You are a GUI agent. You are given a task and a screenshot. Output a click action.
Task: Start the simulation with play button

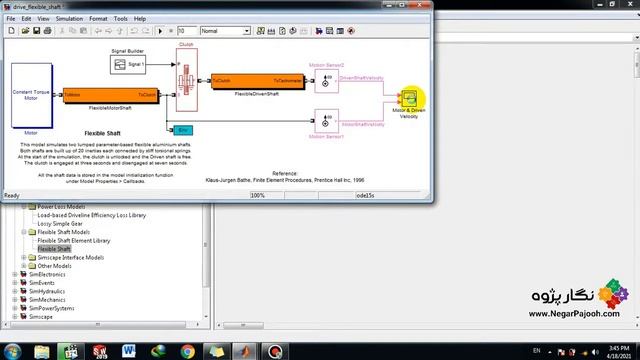(x=160, y=31)
